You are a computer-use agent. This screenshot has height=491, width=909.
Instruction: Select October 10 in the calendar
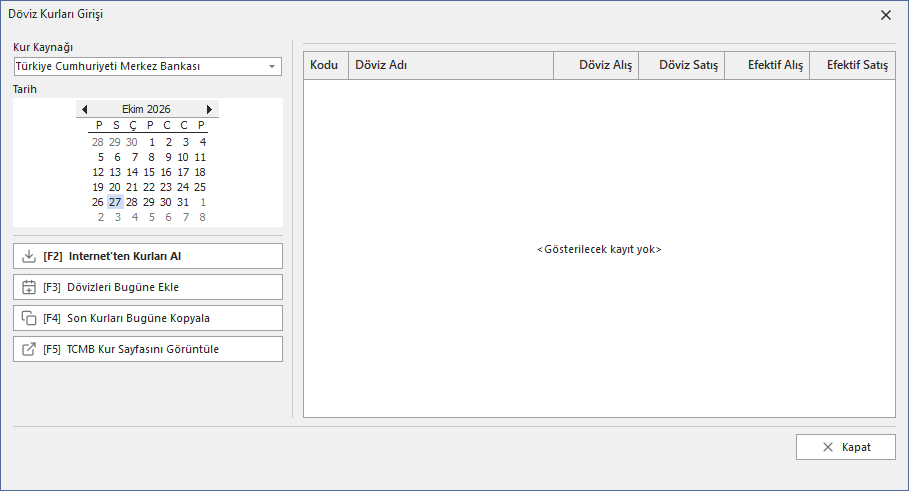click(x=183, y=157)
